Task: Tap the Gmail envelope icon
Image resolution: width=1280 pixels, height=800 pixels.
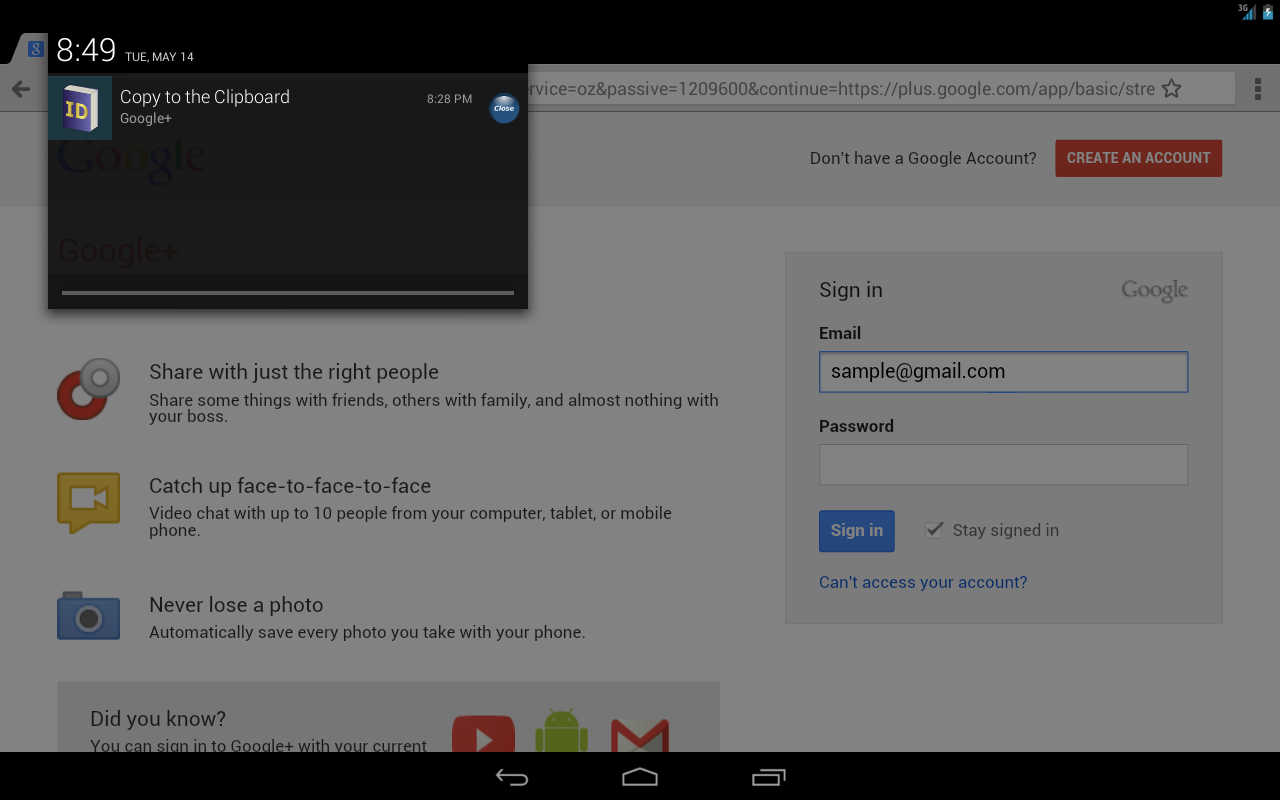Action: (640, 735)
